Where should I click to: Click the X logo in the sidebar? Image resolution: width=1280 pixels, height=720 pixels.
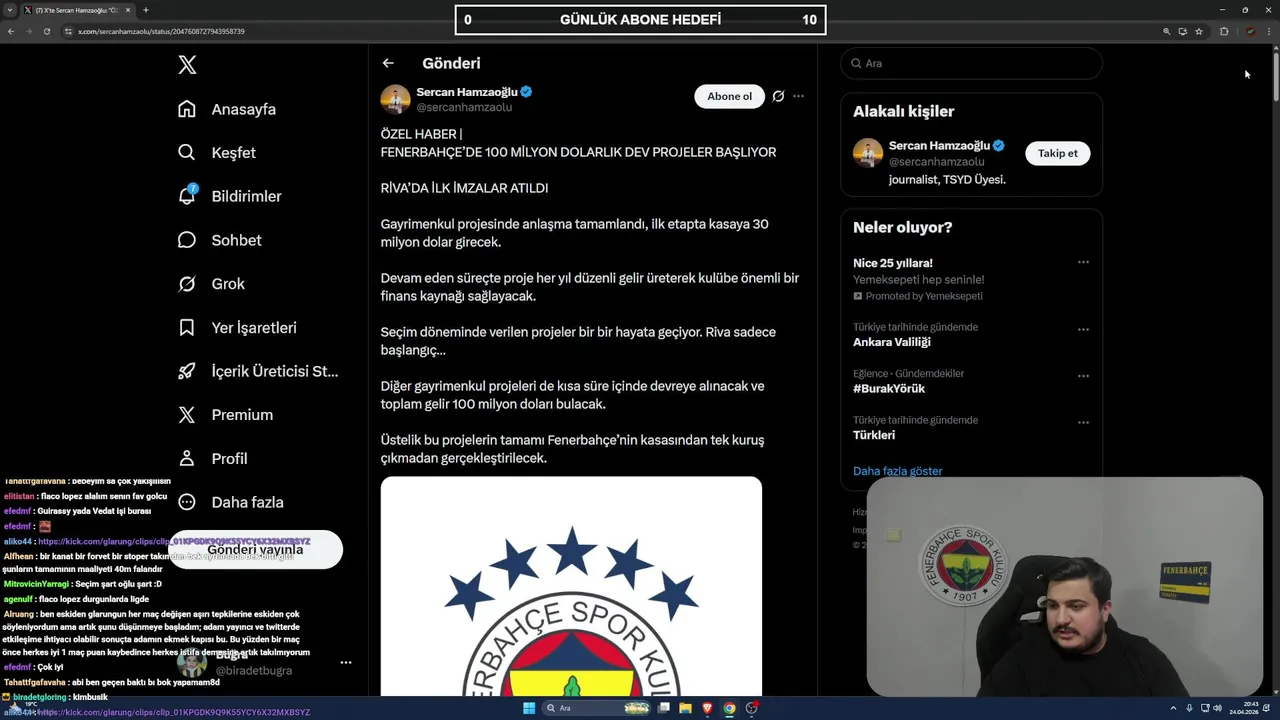point(187,65)
